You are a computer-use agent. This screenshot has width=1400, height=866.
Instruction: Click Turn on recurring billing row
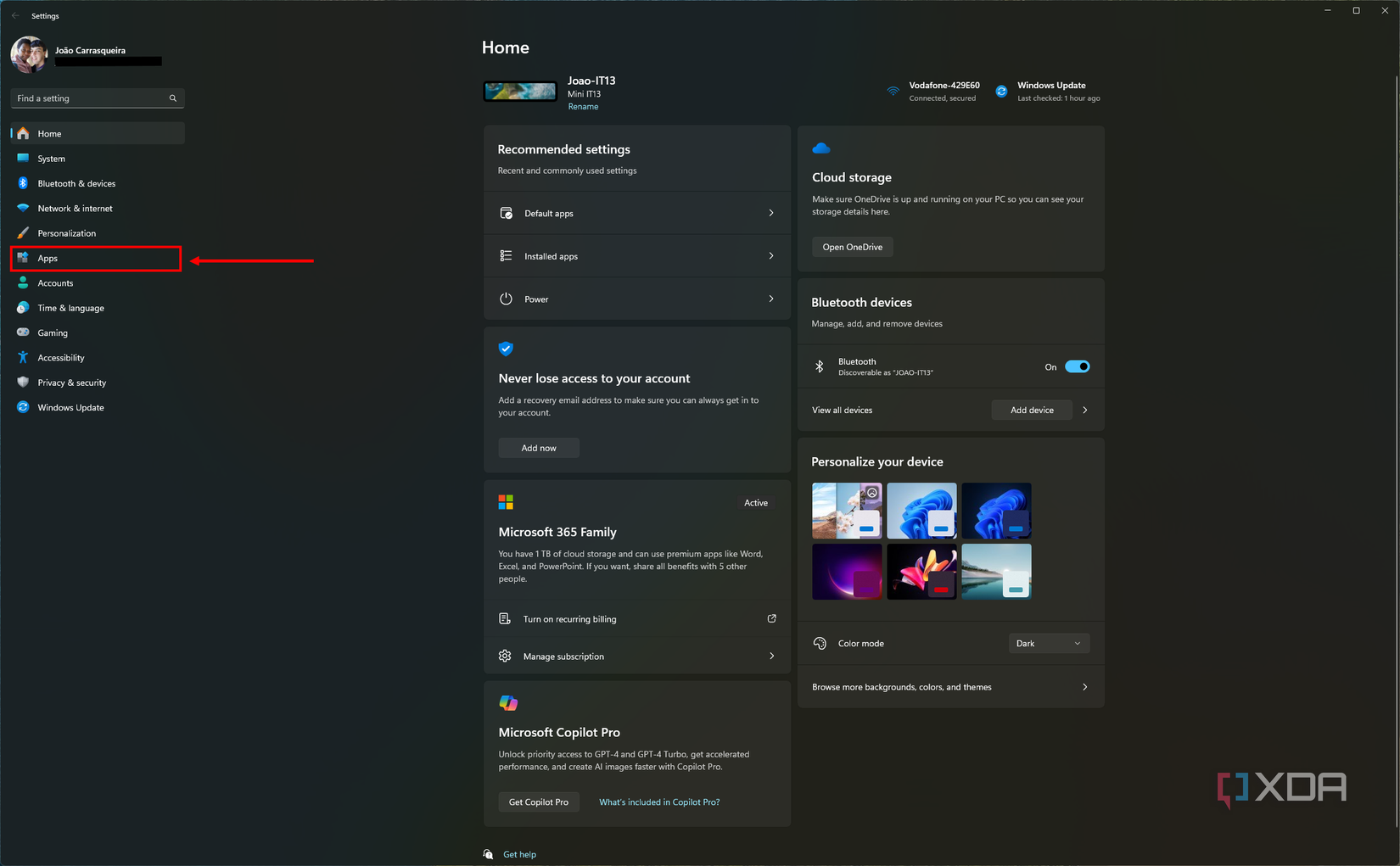click(x=637, y=619)
